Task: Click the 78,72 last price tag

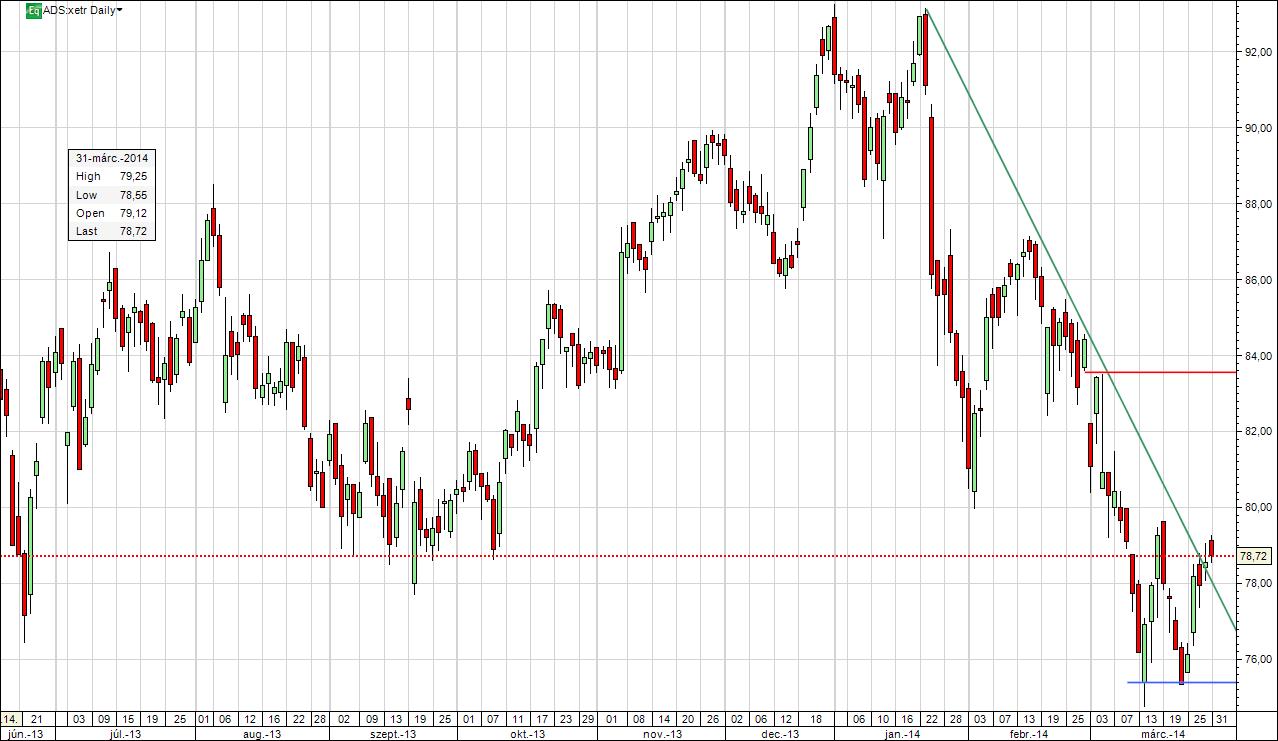Action: [1254, 556]
